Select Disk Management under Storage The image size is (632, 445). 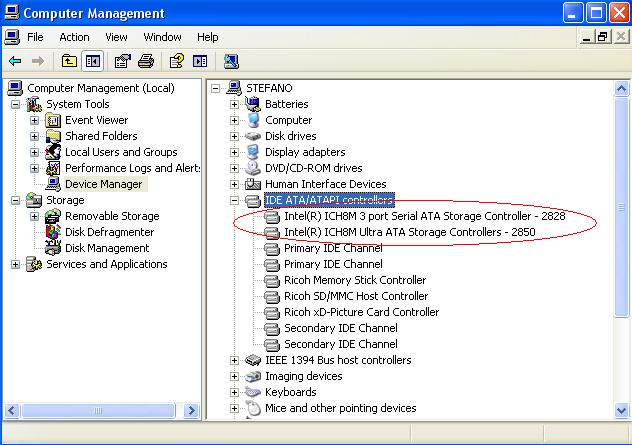coord(107,248)
